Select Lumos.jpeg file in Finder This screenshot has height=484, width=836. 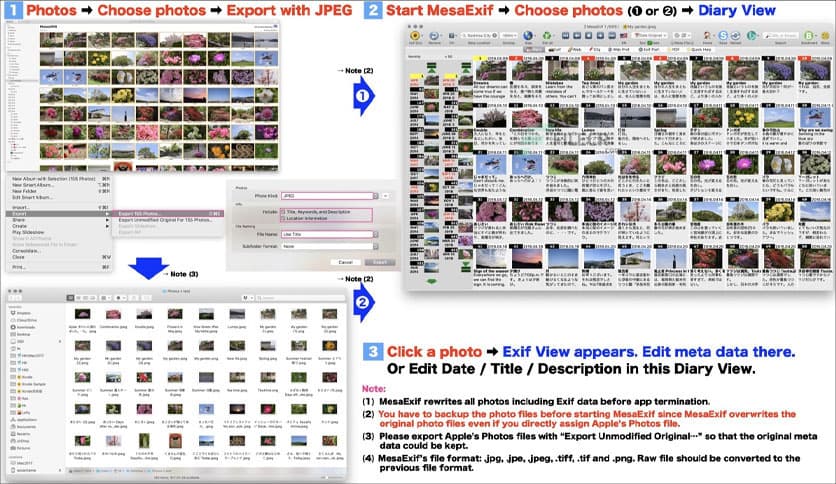[237, 319]
